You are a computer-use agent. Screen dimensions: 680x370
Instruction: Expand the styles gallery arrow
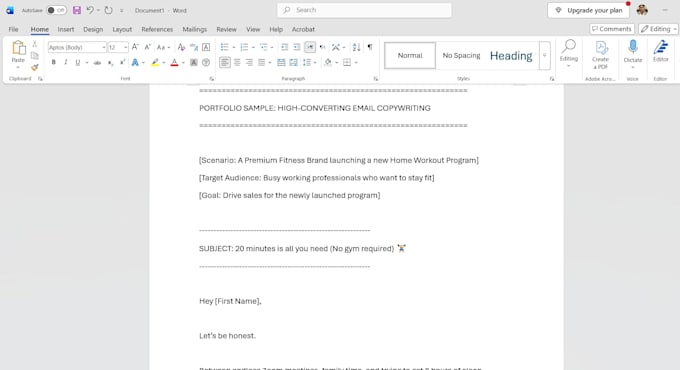coord(545,56)
